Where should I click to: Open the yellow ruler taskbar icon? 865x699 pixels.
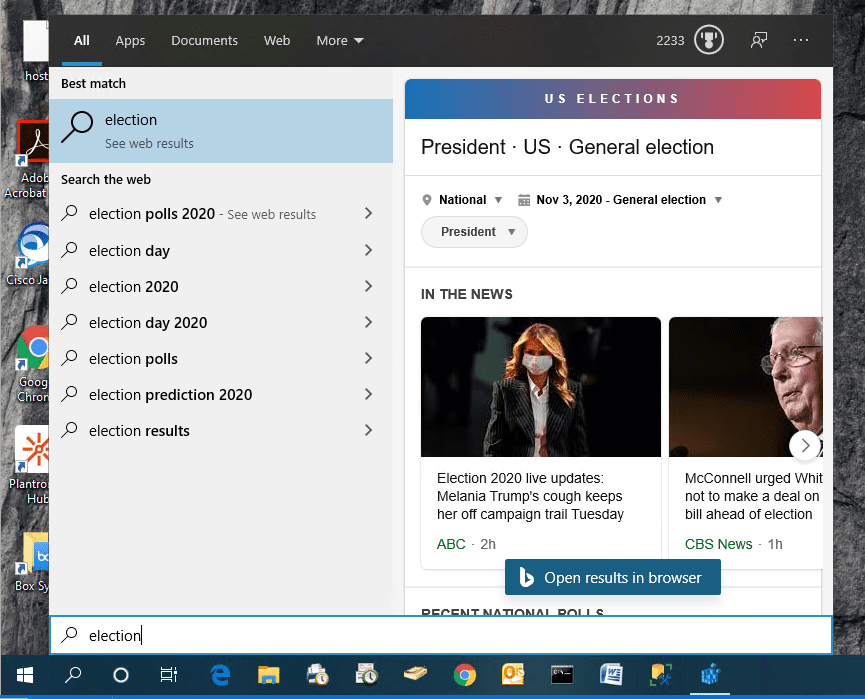point(415,674)
